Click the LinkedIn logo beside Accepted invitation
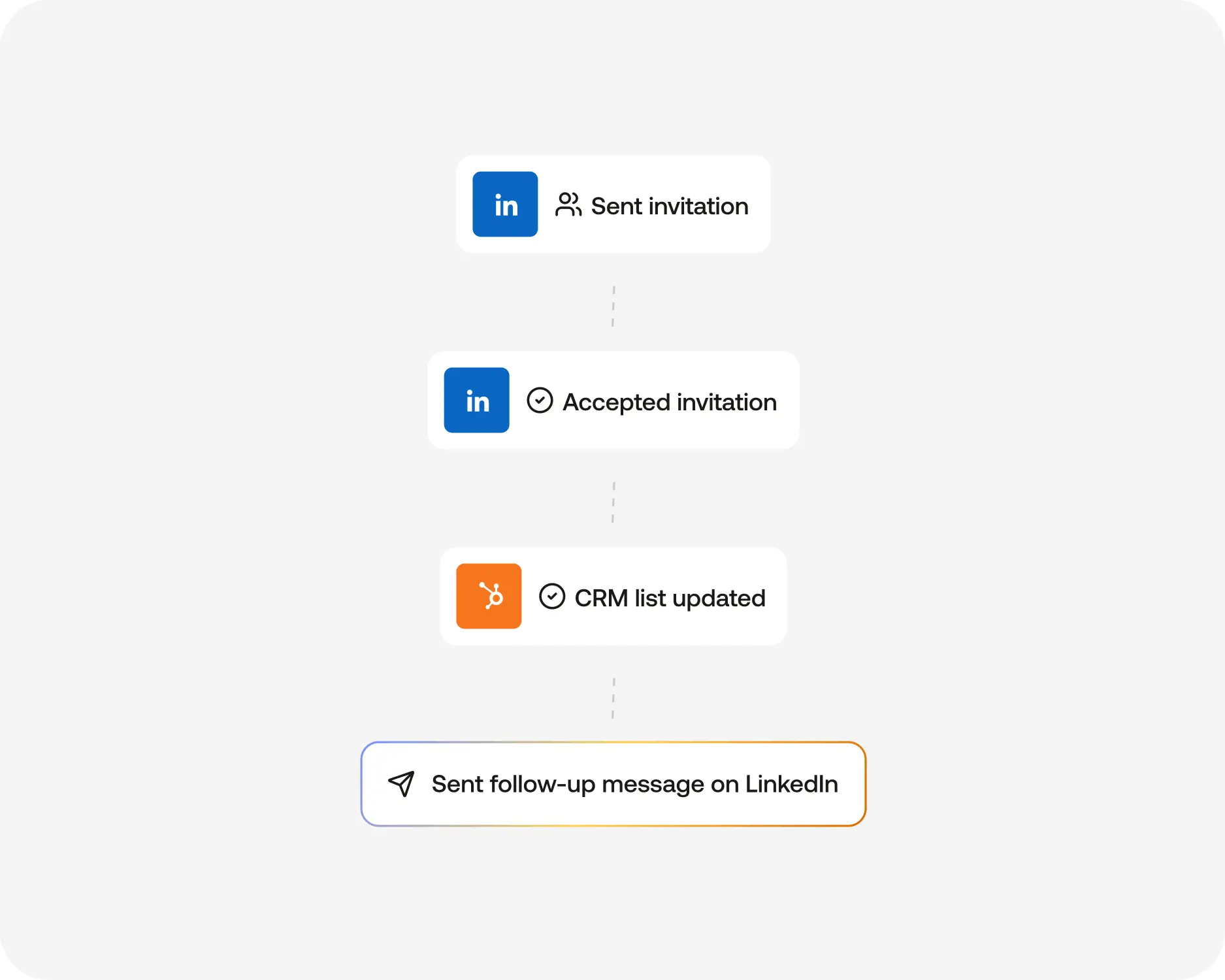Screen dimensions: 1225x980 click(x=476, y=400)
